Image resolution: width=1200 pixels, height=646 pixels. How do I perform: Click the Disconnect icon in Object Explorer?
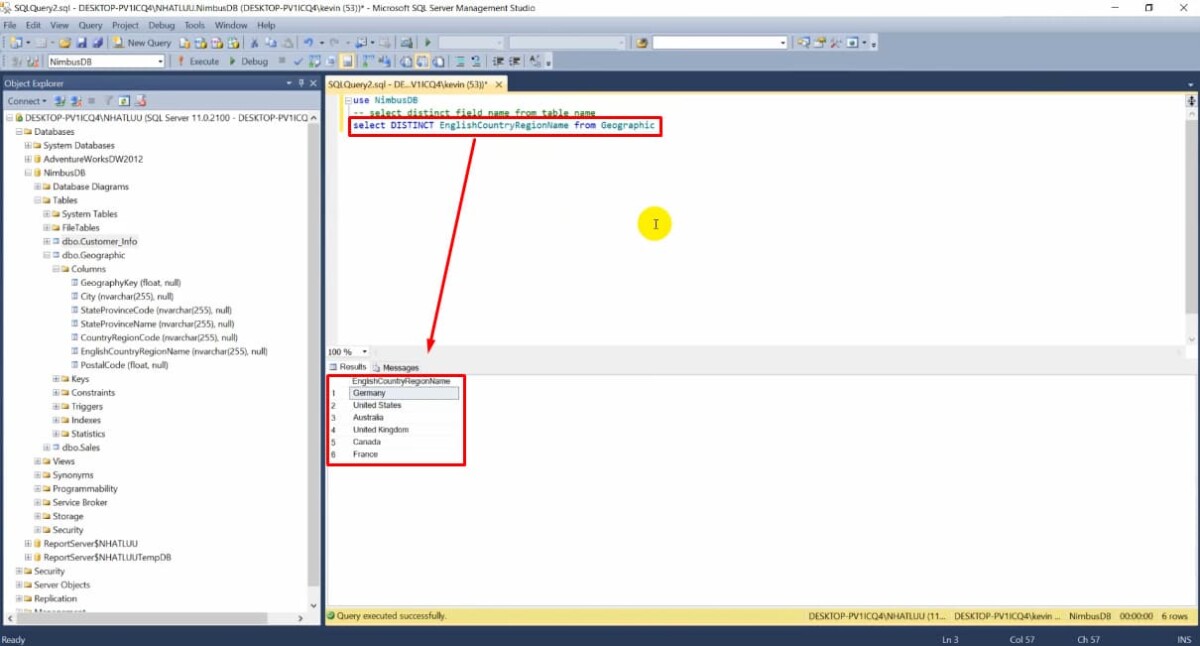75,100
